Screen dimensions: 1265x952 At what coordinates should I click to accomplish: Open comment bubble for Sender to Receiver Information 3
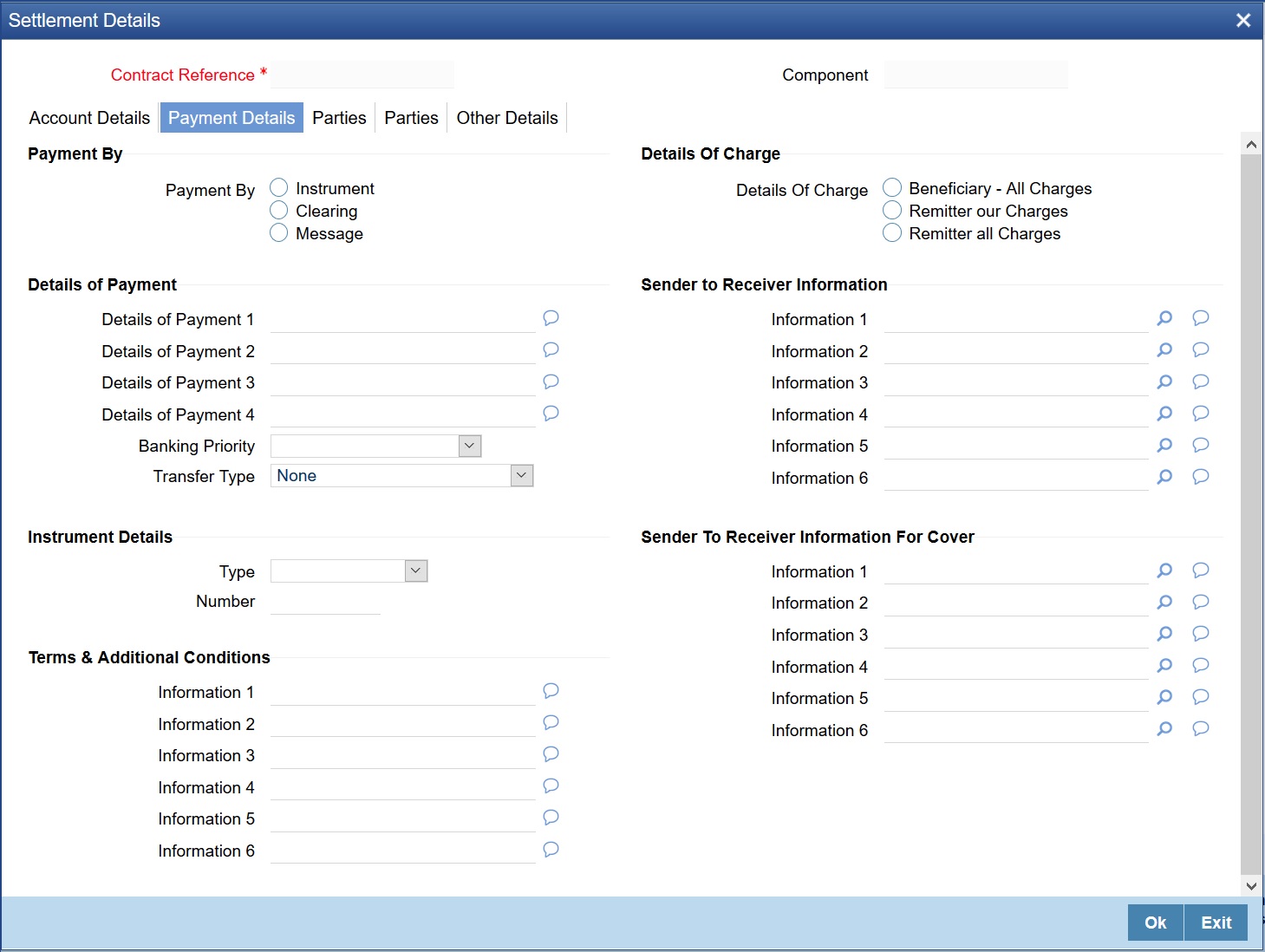click(1200, 381)
